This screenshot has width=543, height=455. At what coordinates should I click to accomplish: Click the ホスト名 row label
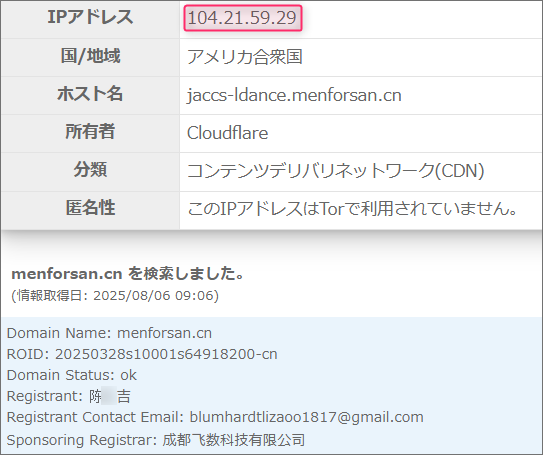click(x=90, y=94)
